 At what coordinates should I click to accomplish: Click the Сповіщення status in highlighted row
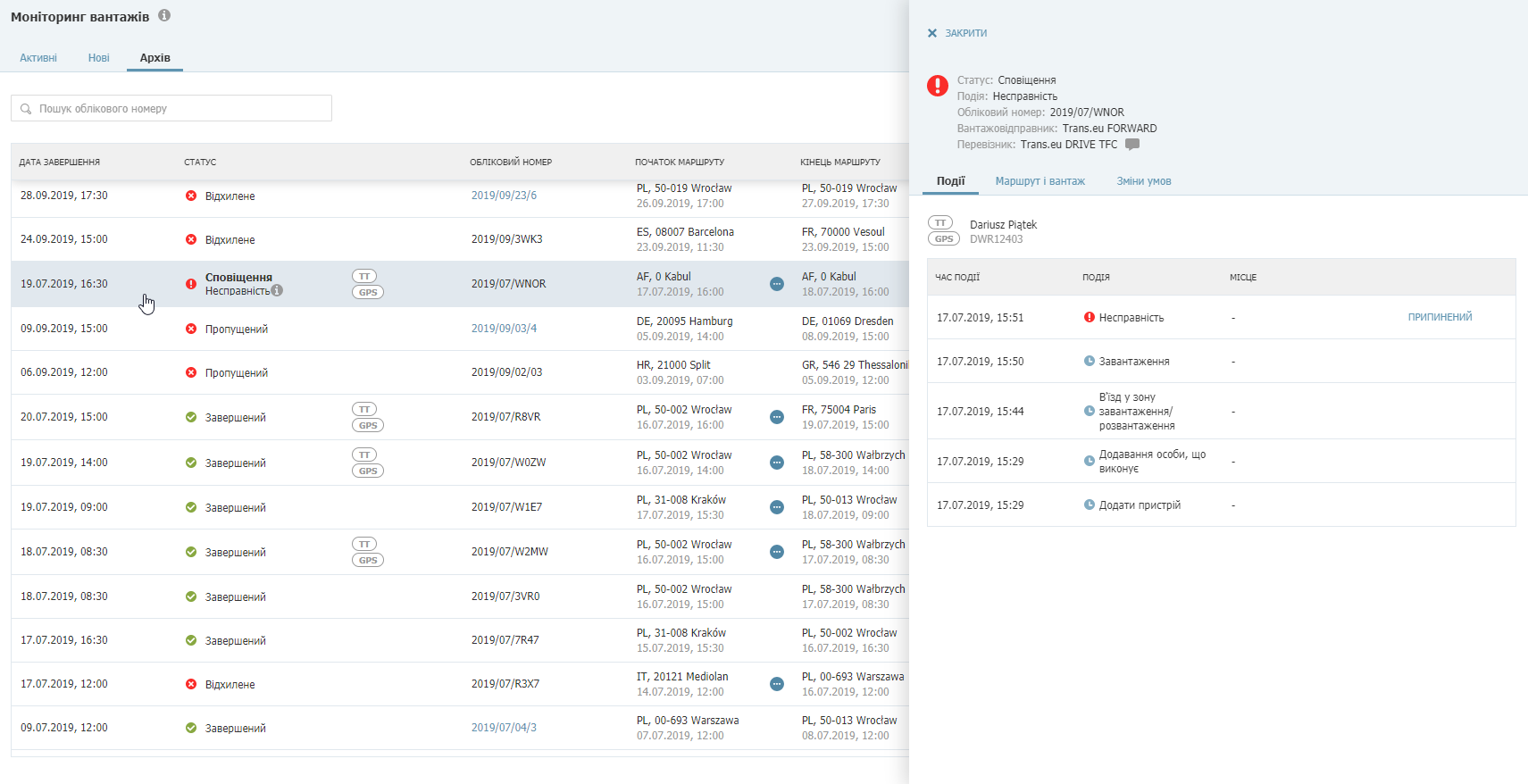click(238, 278)
